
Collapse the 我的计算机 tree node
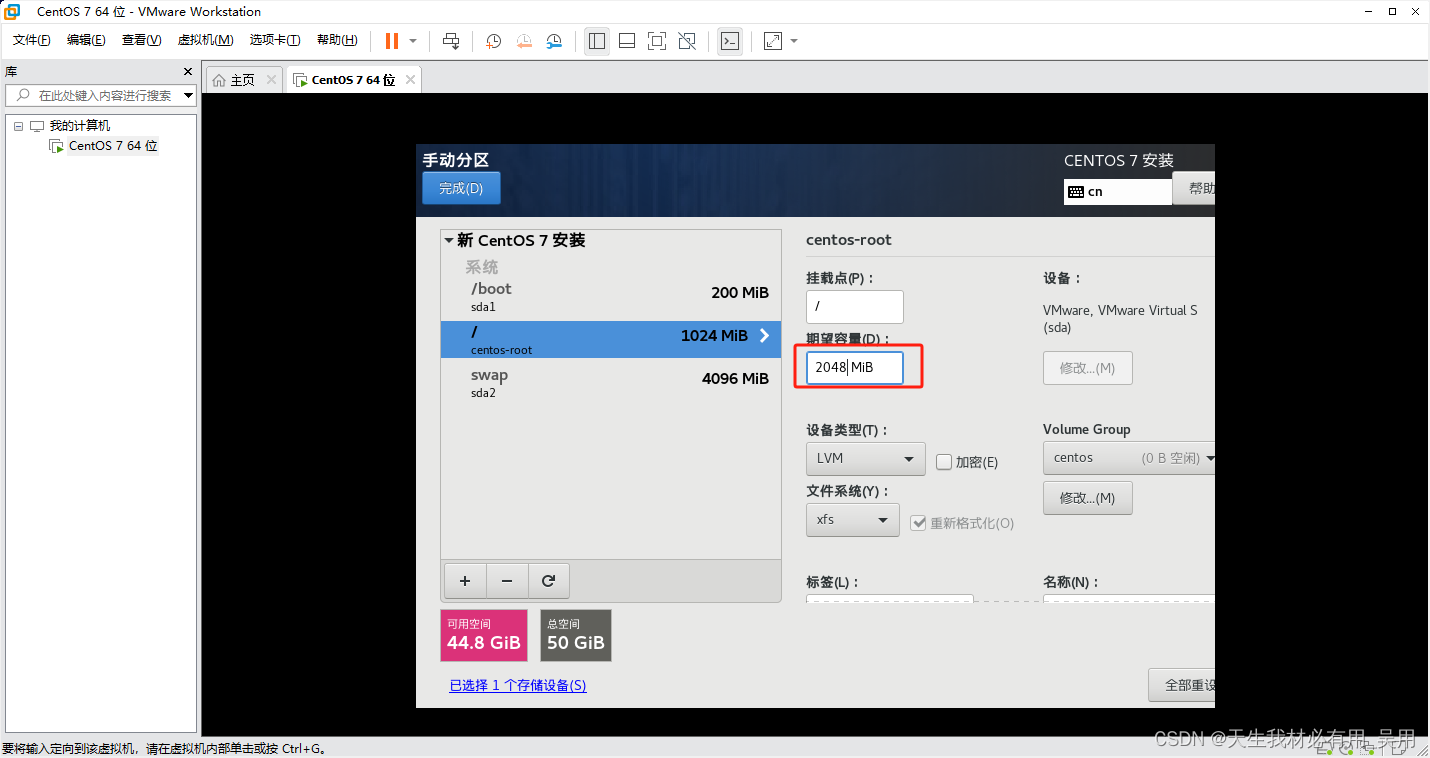coord(18,126)
